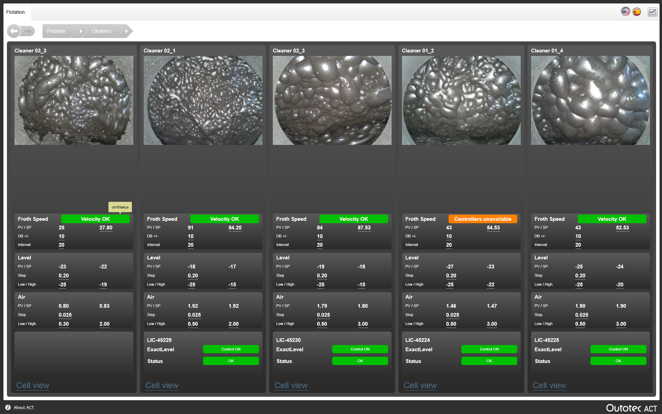Click Controllers unavailable status for Cleaner 01_2

point(483,219)
